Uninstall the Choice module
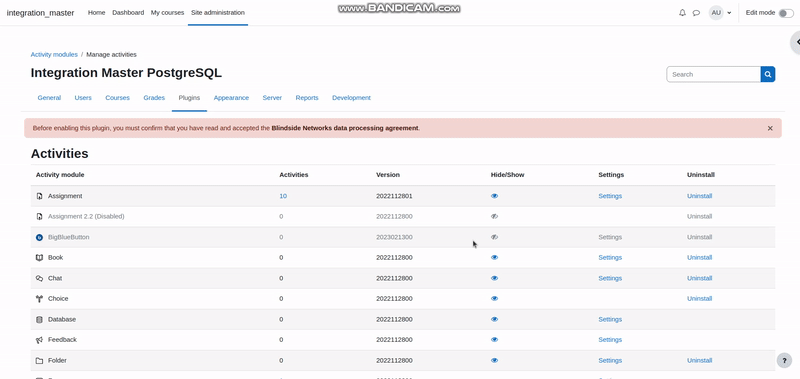Viewport: 800px width, 379px height. click(x=699, y=299)
